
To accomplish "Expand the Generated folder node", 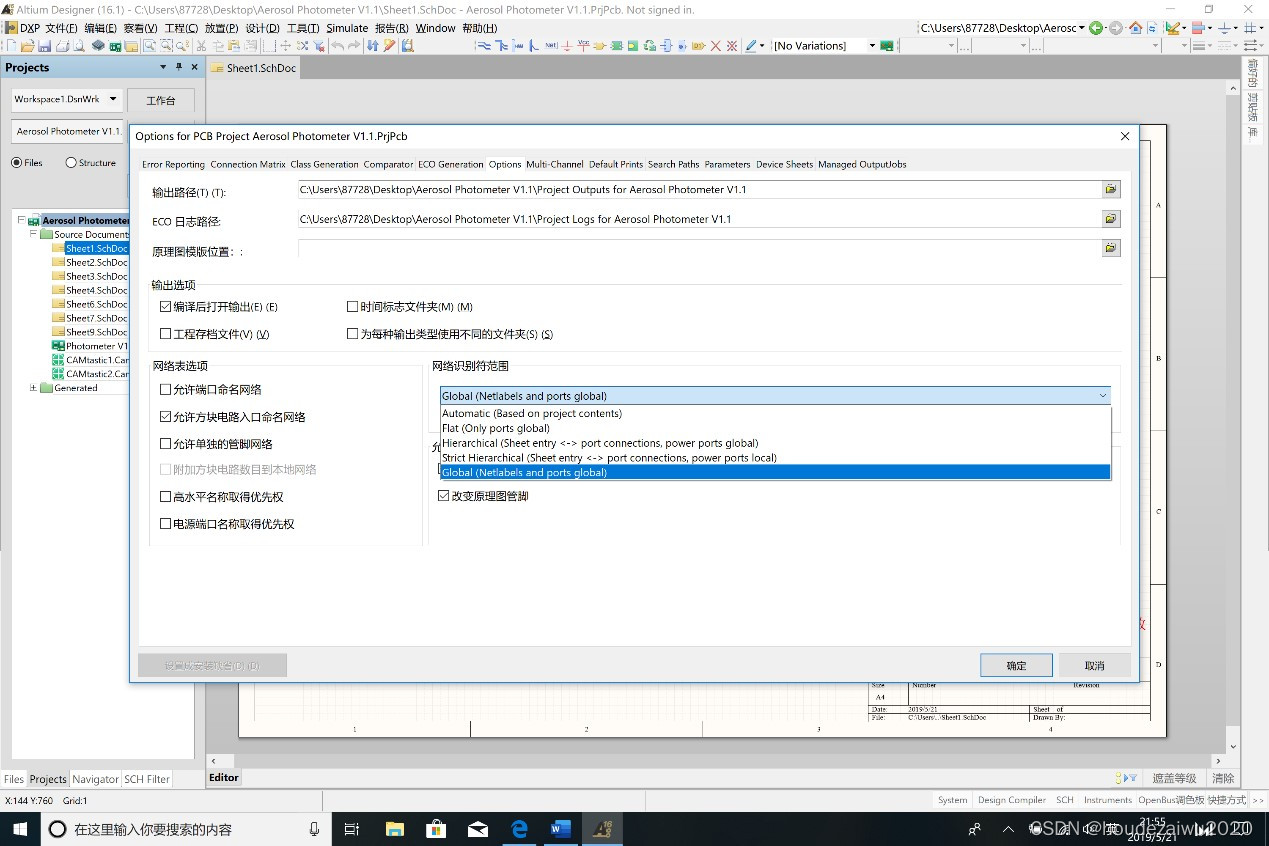I will coord(33,388).
